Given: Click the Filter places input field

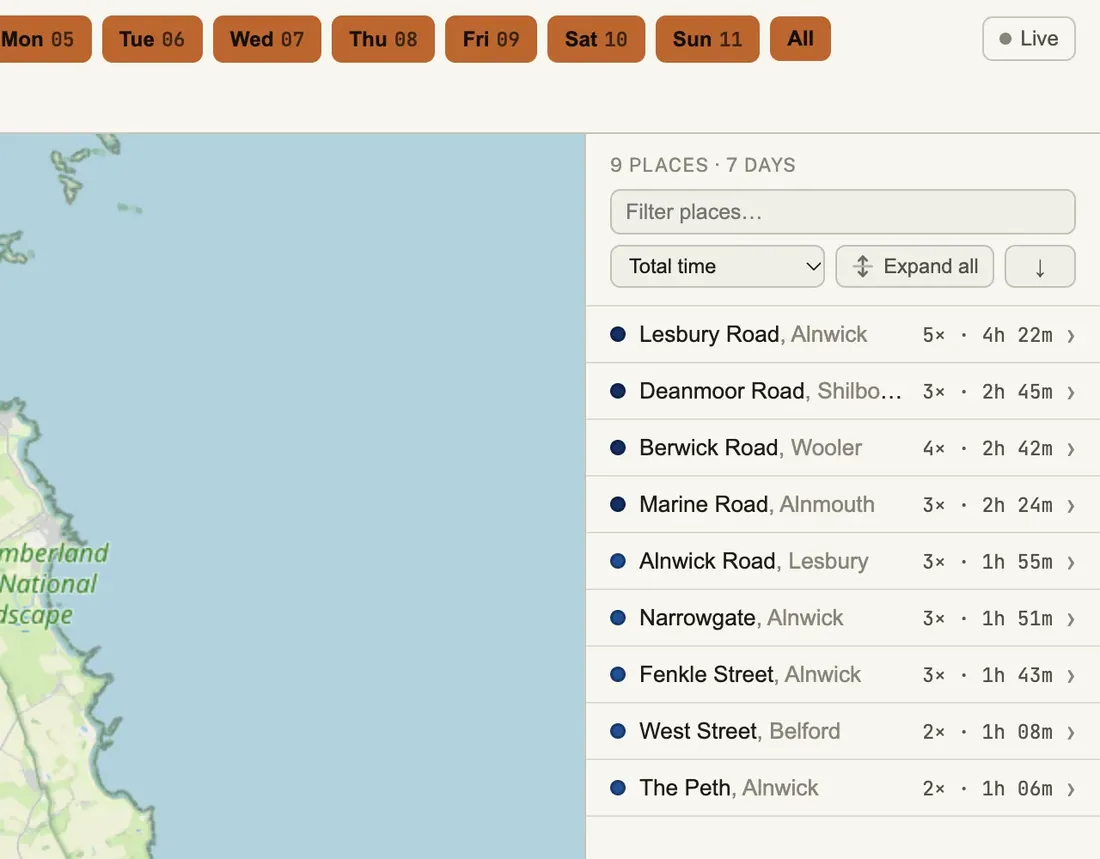Looking at the screenshot, I should click(843, 211).
